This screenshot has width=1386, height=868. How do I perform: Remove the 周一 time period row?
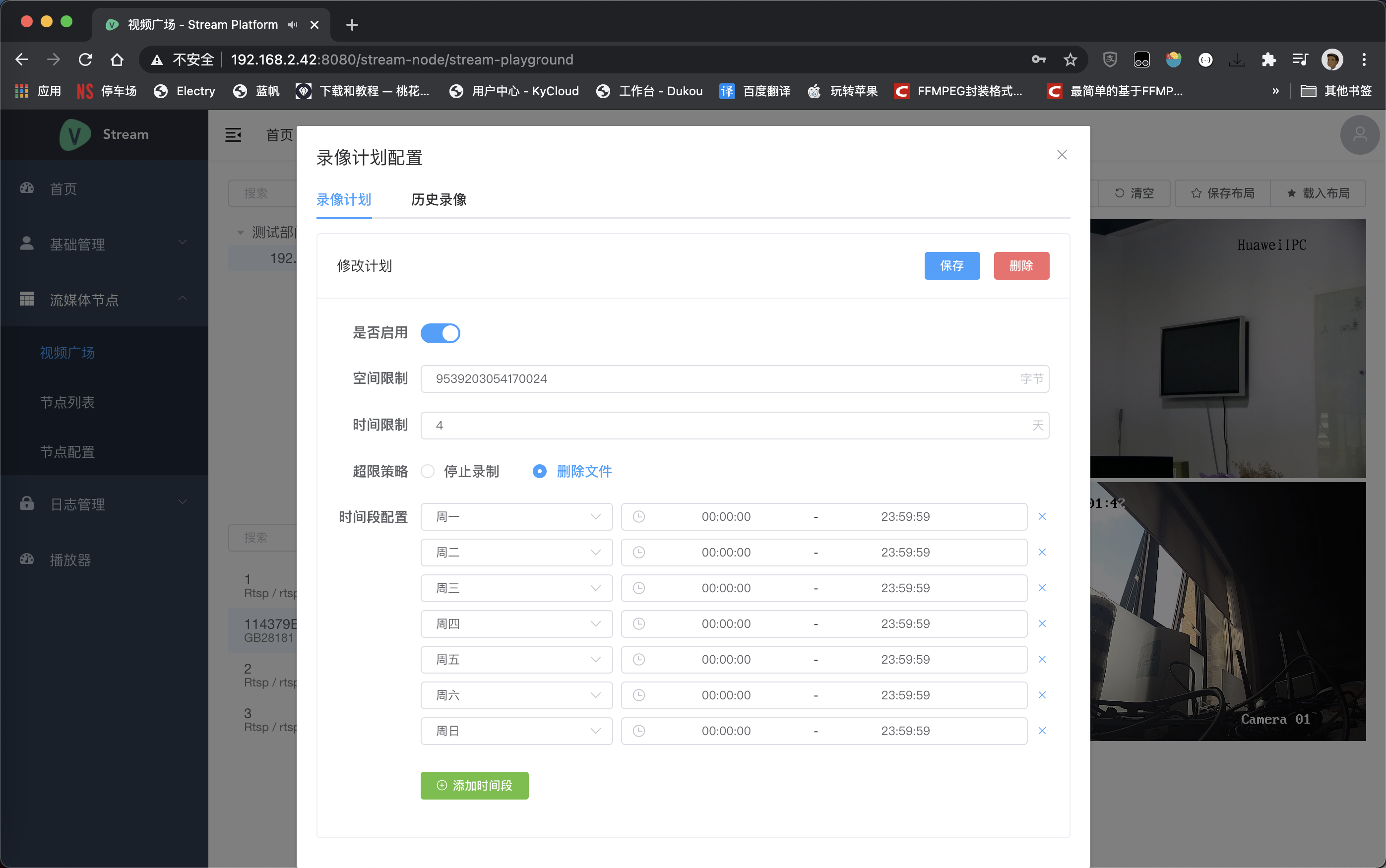coord(1042,517)
